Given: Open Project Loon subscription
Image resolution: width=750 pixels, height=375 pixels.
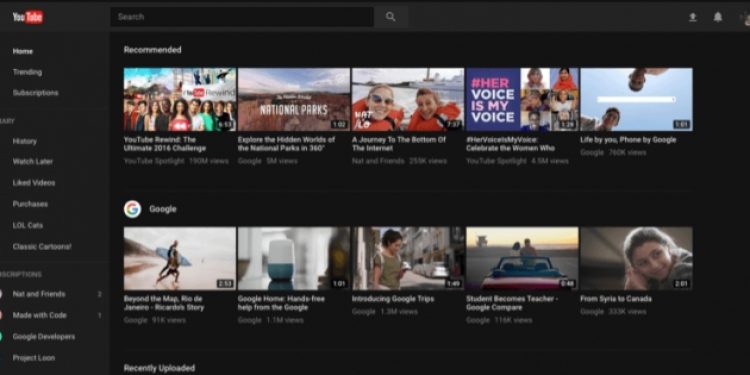Looking at the screenshot, I should 33,358.
